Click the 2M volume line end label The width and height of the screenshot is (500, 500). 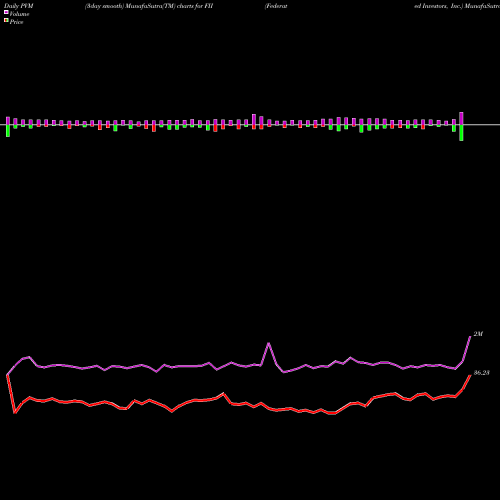pyautogui.click(x=478, y=334)
